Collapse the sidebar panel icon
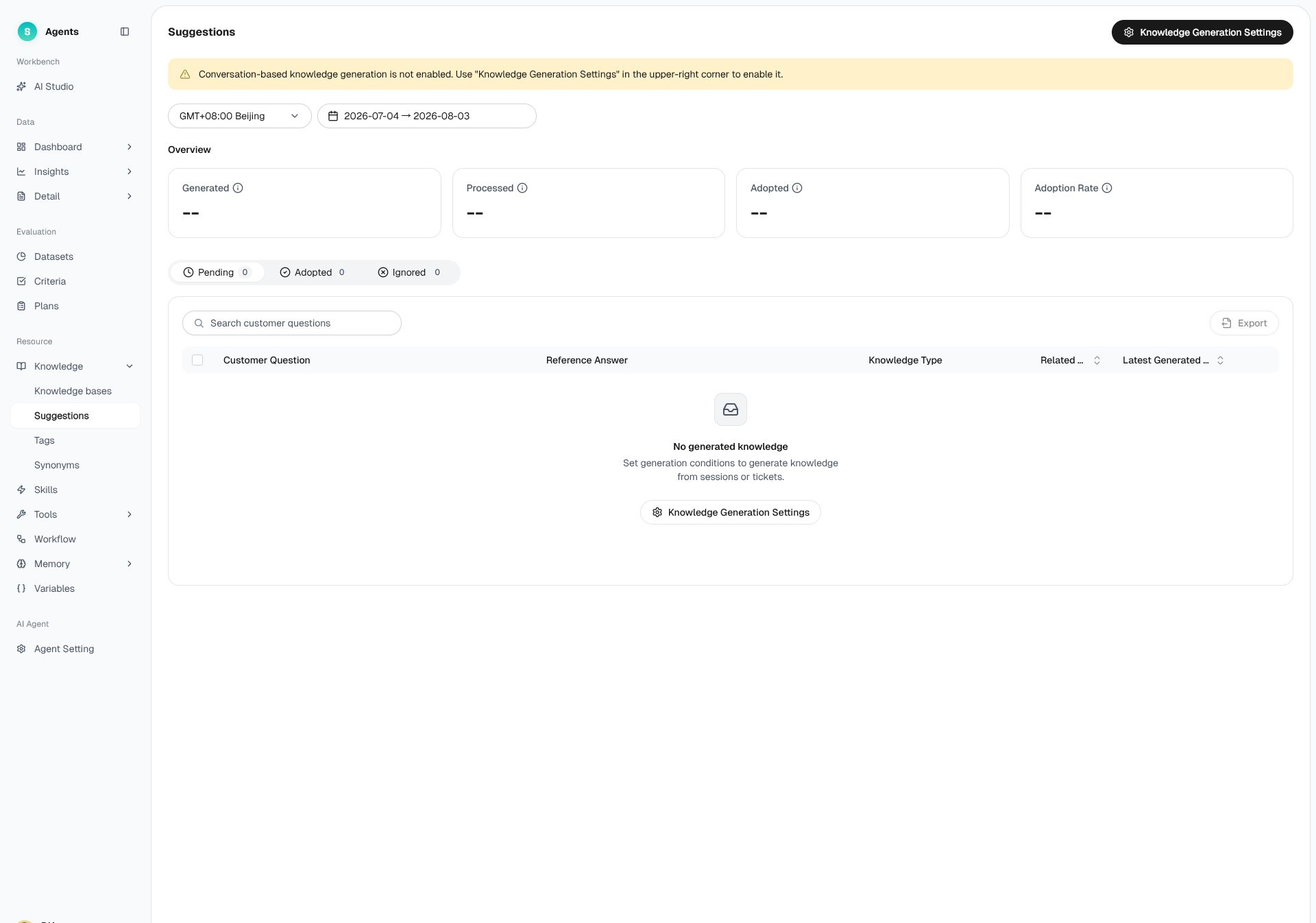 click(x=125, y=32)
